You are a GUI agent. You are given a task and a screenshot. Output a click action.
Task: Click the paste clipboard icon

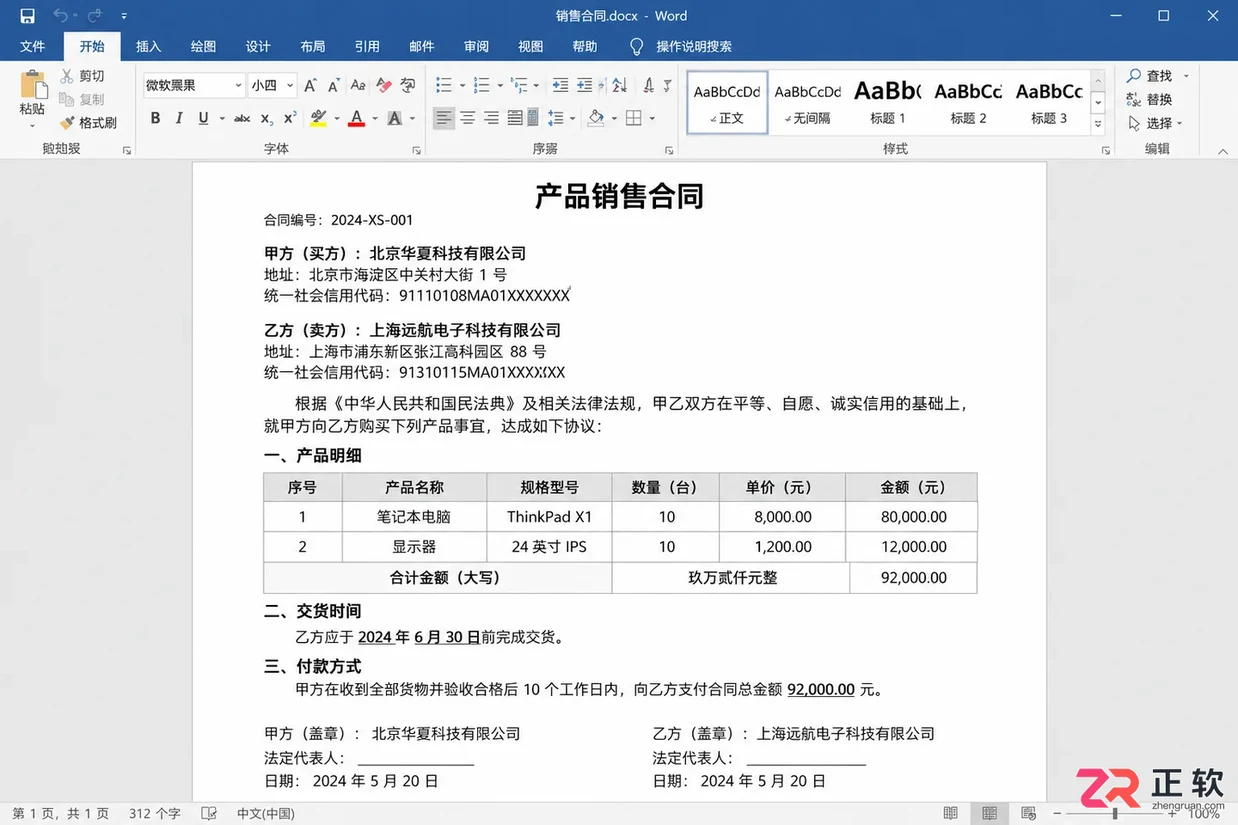tap(32, 85)
